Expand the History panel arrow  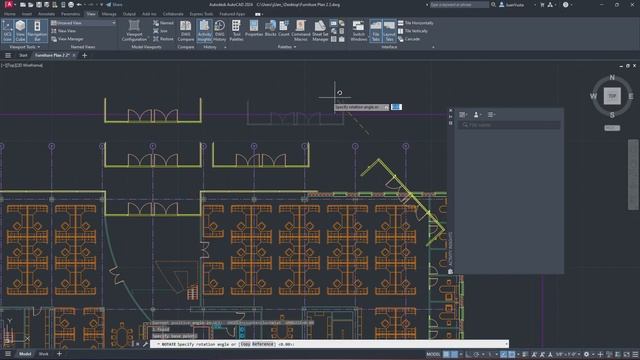225,47
